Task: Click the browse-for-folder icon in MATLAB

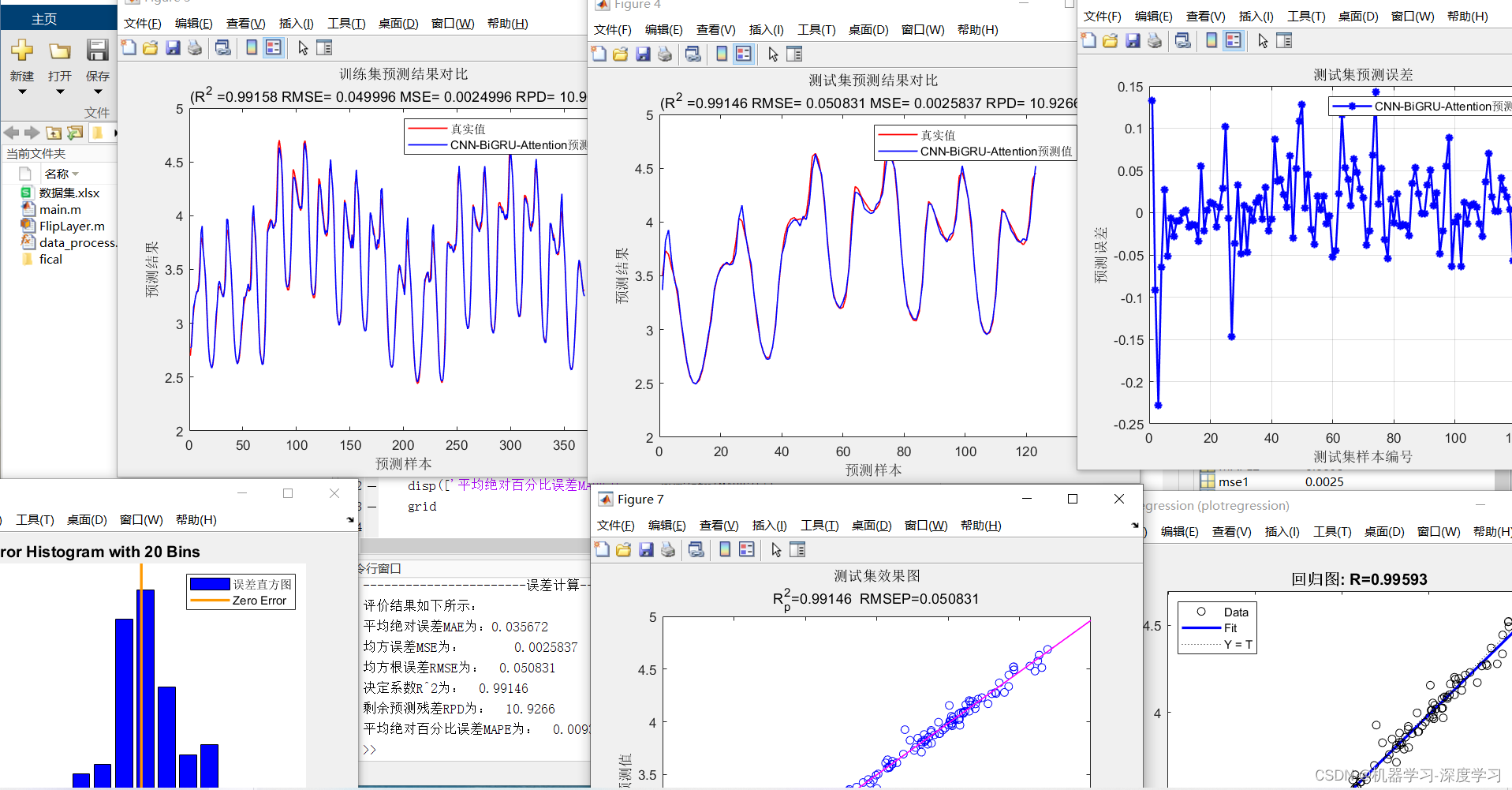Action: [75, 133]
